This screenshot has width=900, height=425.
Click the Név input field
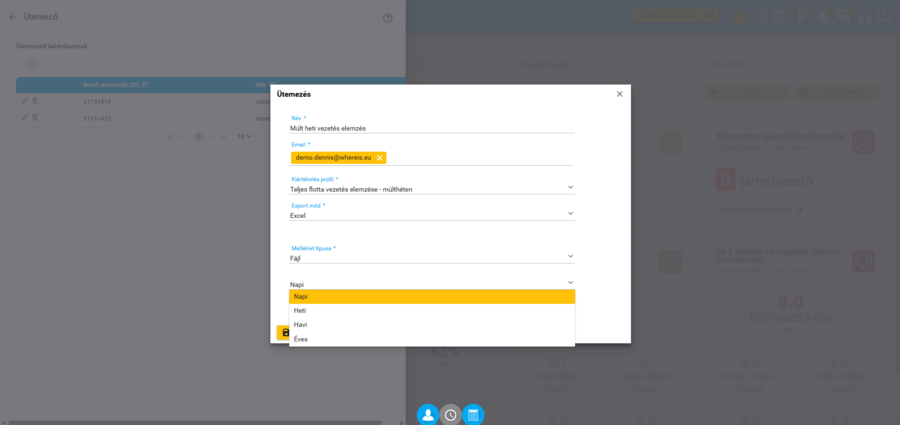(x=432, y=128)
